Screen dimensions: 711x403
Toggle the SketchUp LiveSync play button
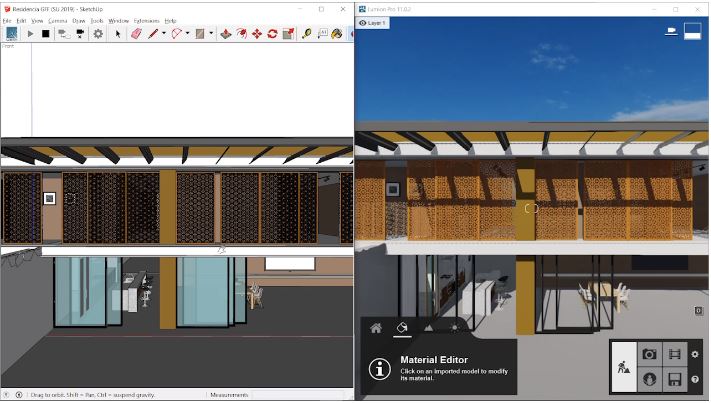click(x=30, y=33)
